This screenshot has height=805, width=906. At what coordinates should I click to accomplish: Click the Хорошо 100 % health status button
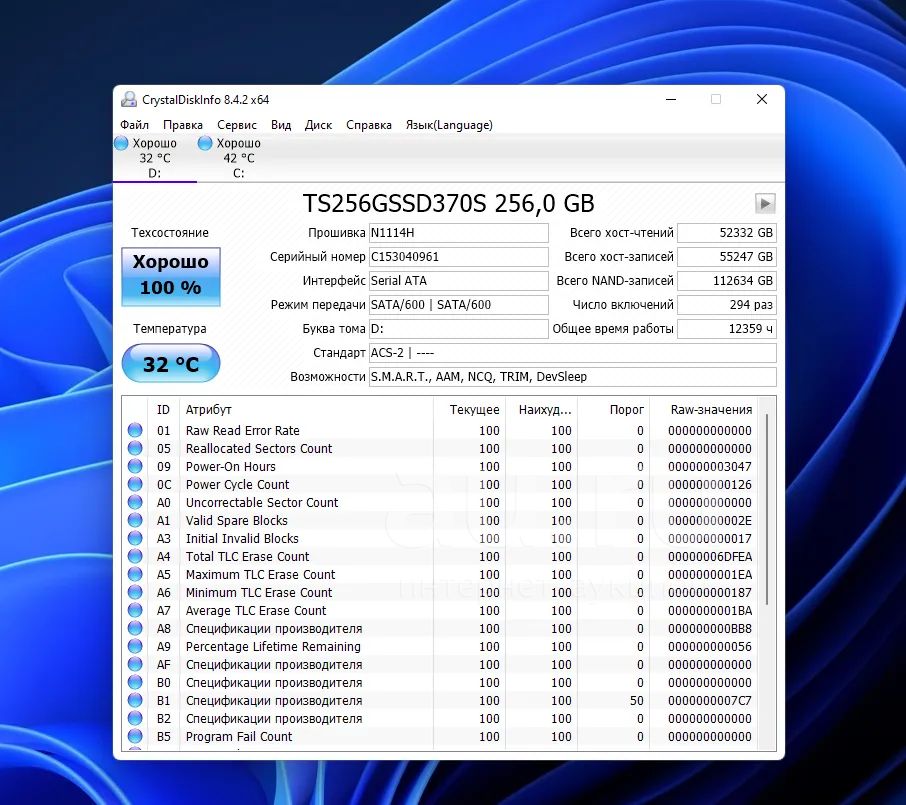pyautogui.click(x=171, y=276)
